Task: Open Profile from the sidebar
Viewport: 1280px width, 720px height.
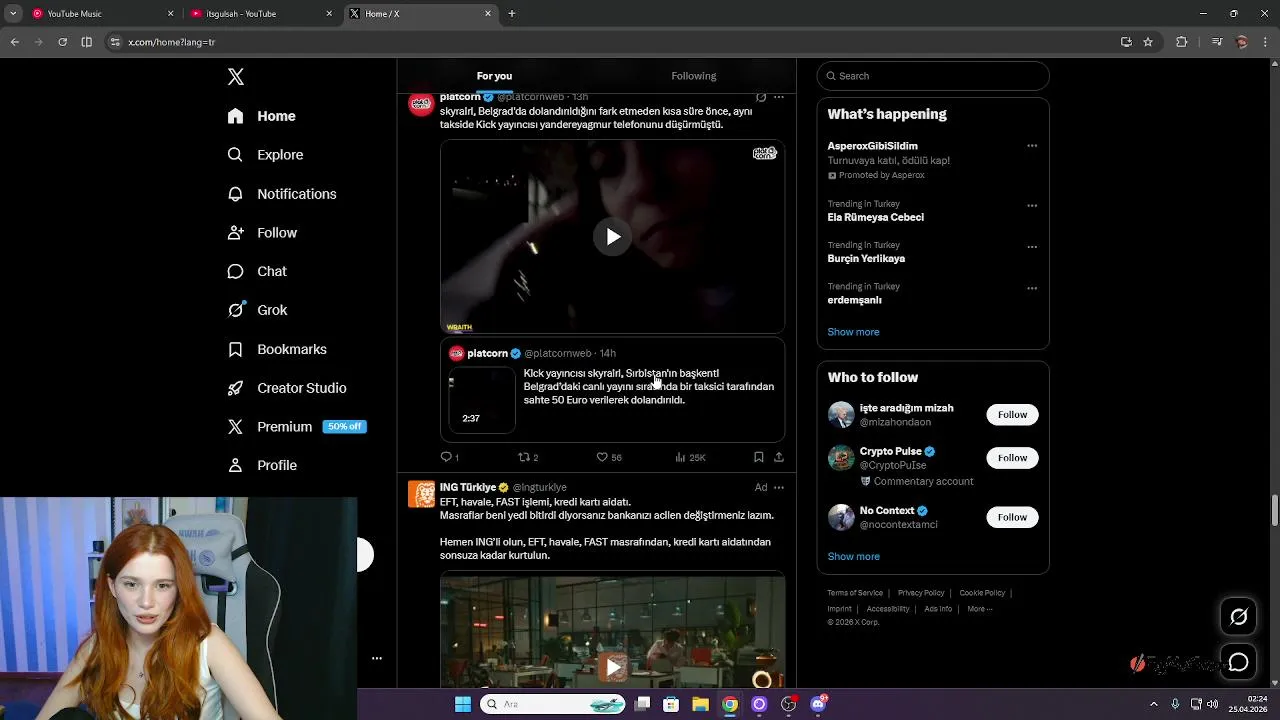Action: [262, 465]
